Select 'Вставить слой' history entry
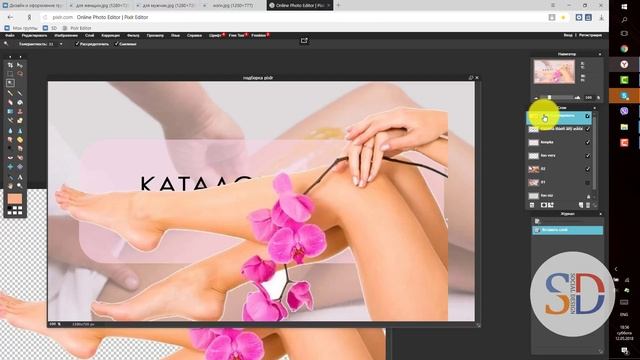The image size is (640, 360). click(567, 230)
